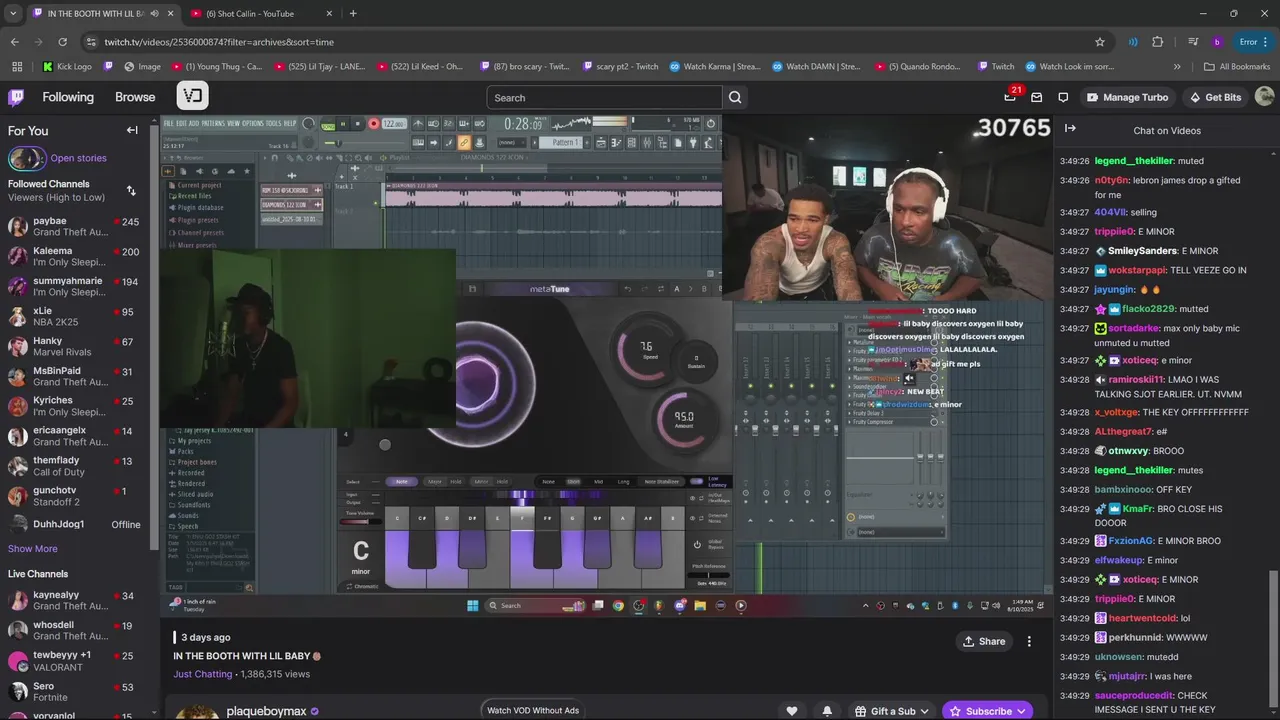Image resolution: width=1280 pixels, height=720 pixels.
Task: Toggle notification bell for plaqueboymax
Action: [x=827, y=711]
